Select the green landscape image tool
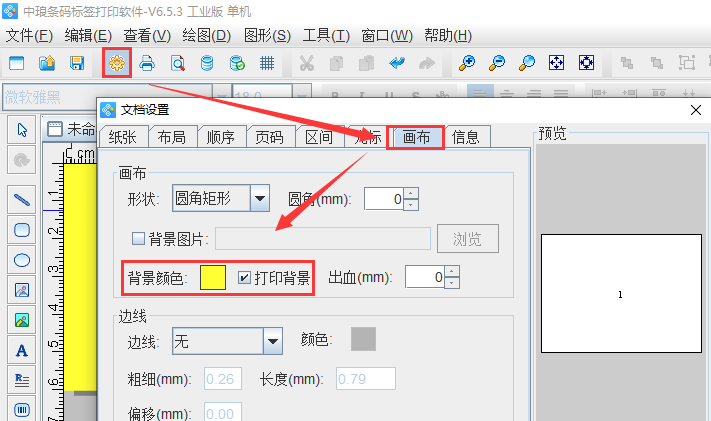Image resolution: width=711 pixels, height=421 pixels. (22, 320)
